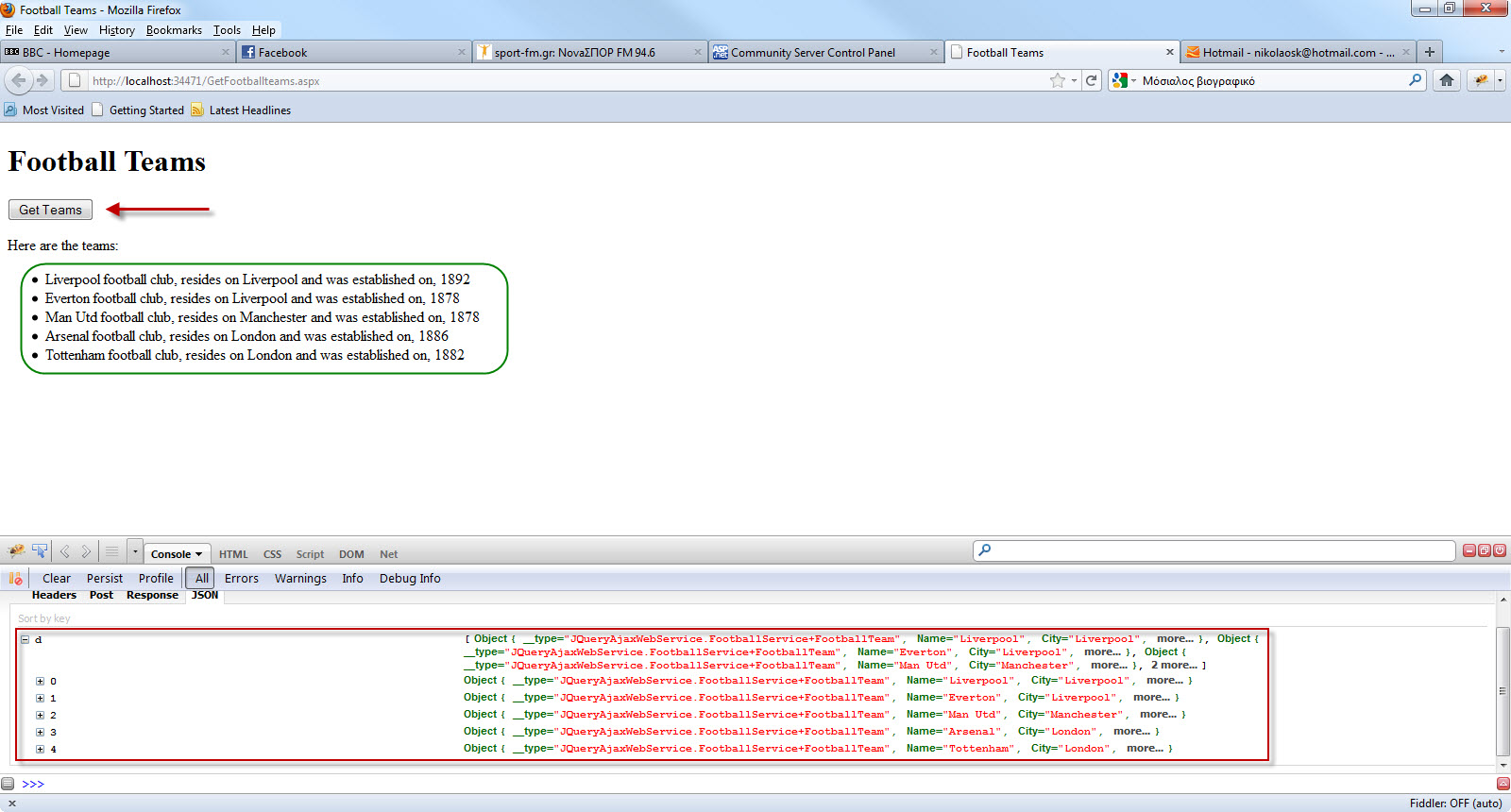
Task: Click the Firebug toolbar button in navigation bar
Action: tap(1482, 80)
